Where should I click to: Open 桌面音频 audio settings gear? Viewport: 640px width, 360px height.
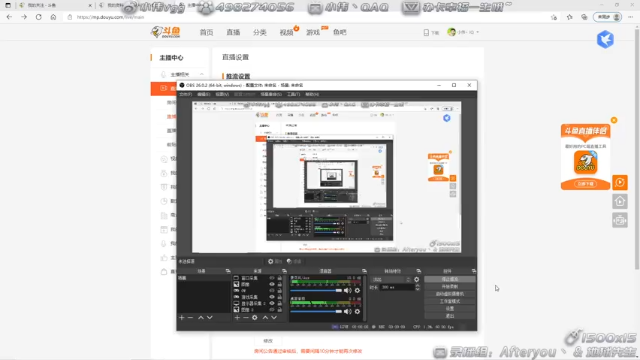[358, 311]
